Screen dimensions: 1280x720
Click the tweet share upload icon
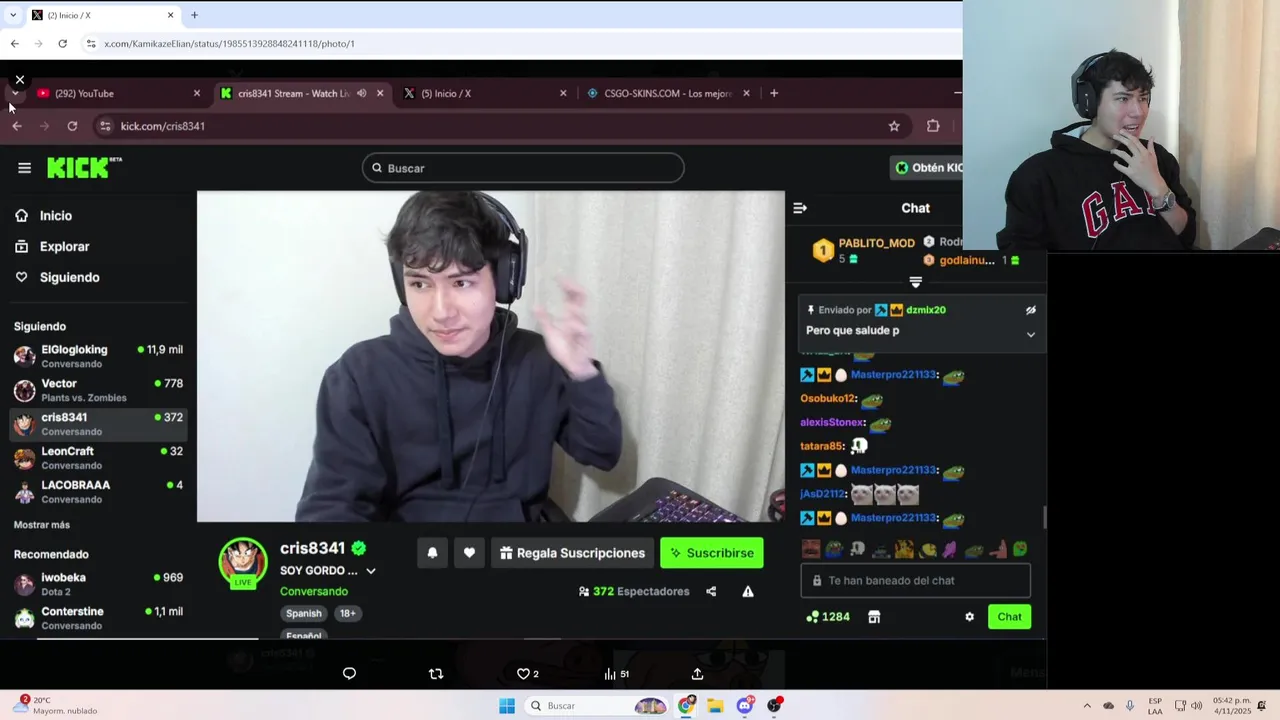coord(697,674)
